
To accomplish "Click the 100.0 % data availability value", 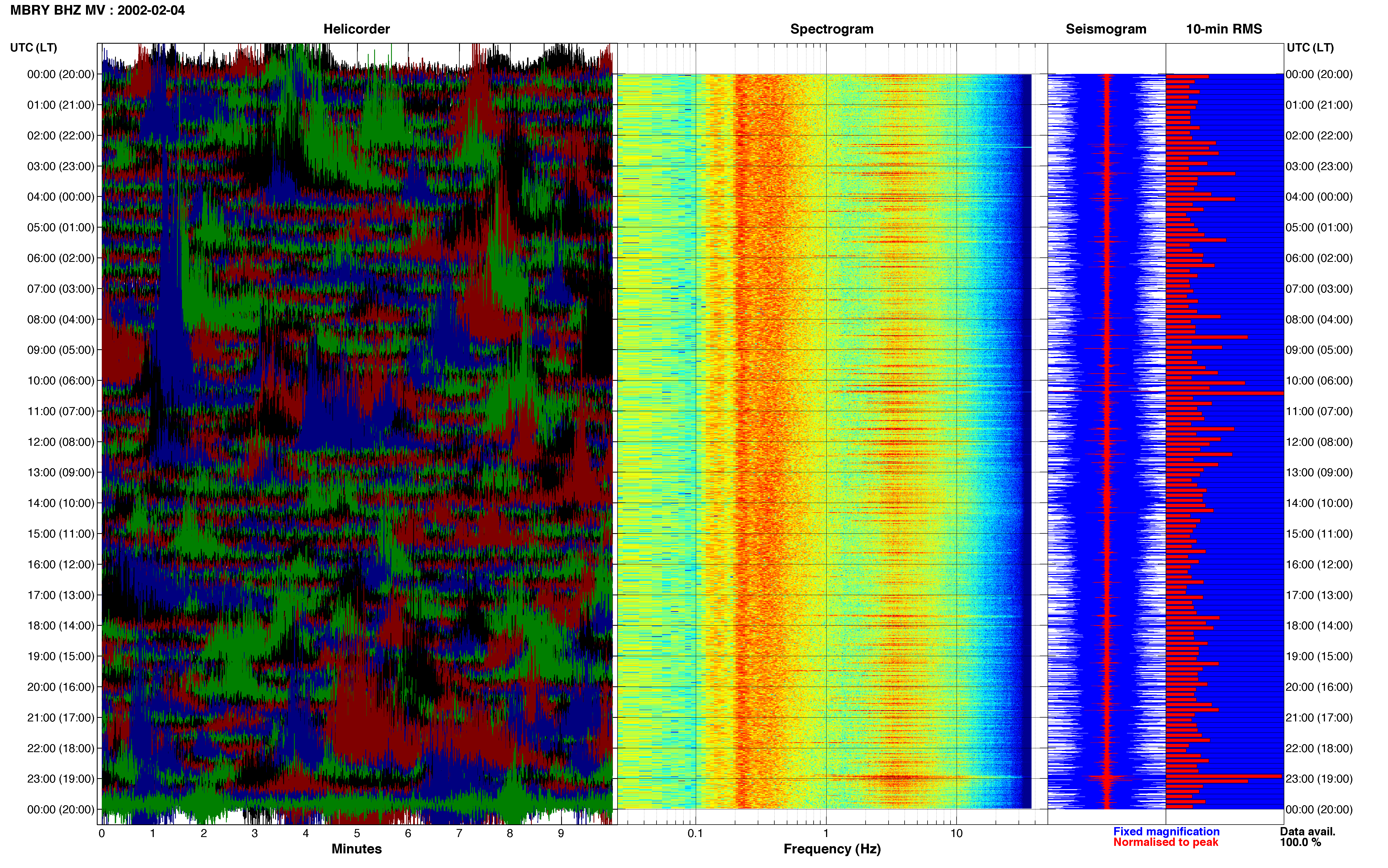I will point(1300,842).
